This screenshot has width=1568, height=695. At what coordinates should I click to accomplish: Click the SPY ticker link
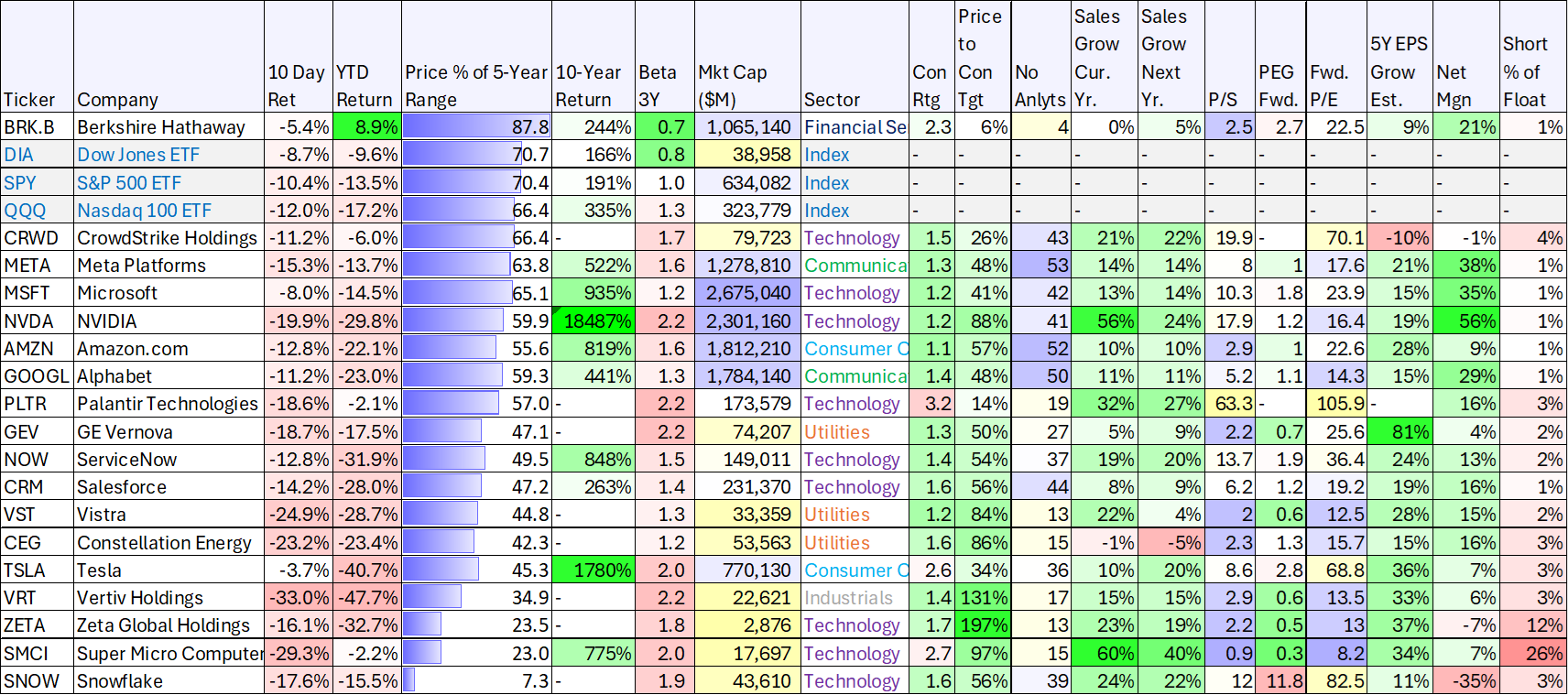(x=20, y=182)
